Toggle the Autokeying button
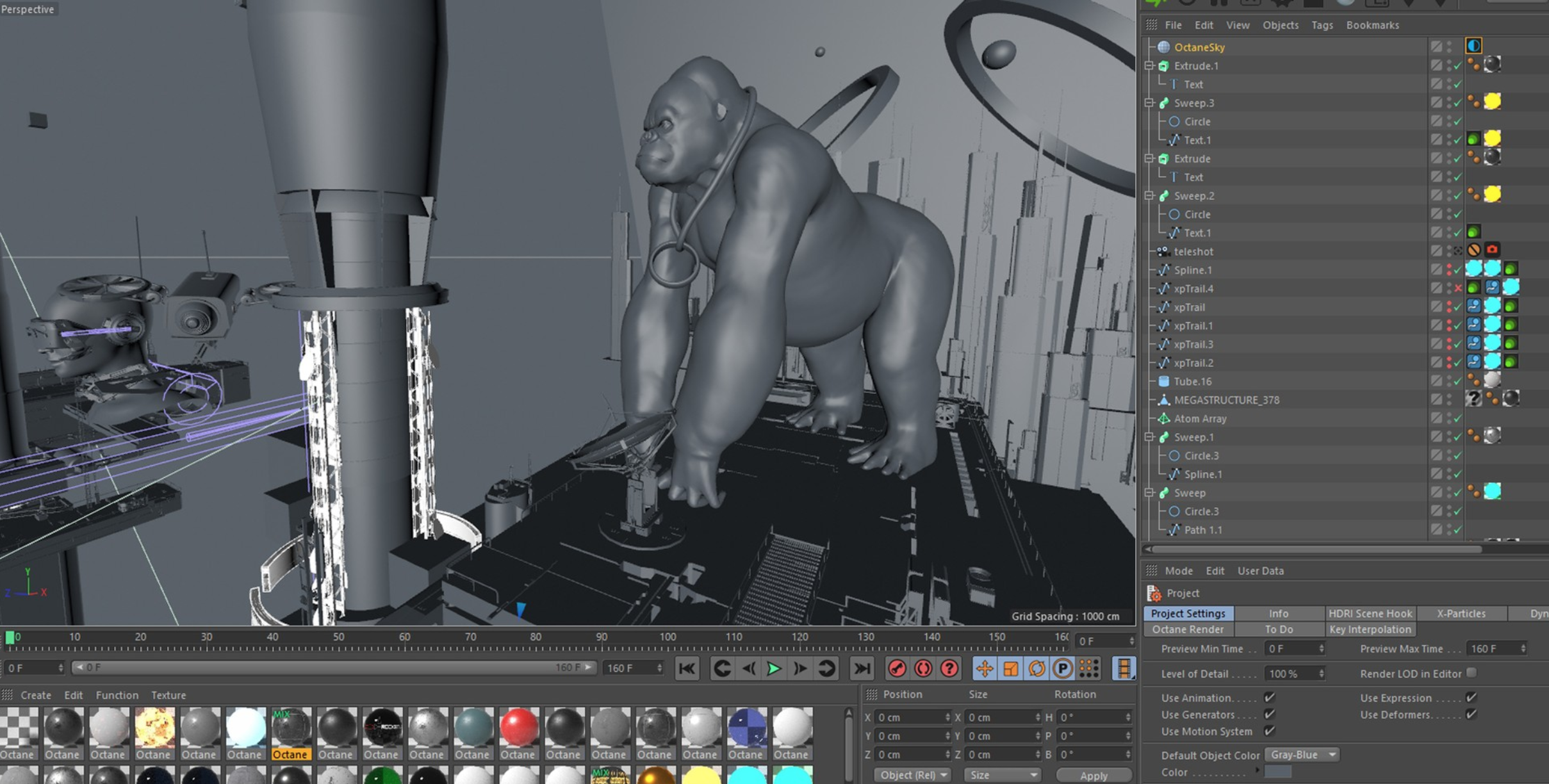 [x=923, y=669]
